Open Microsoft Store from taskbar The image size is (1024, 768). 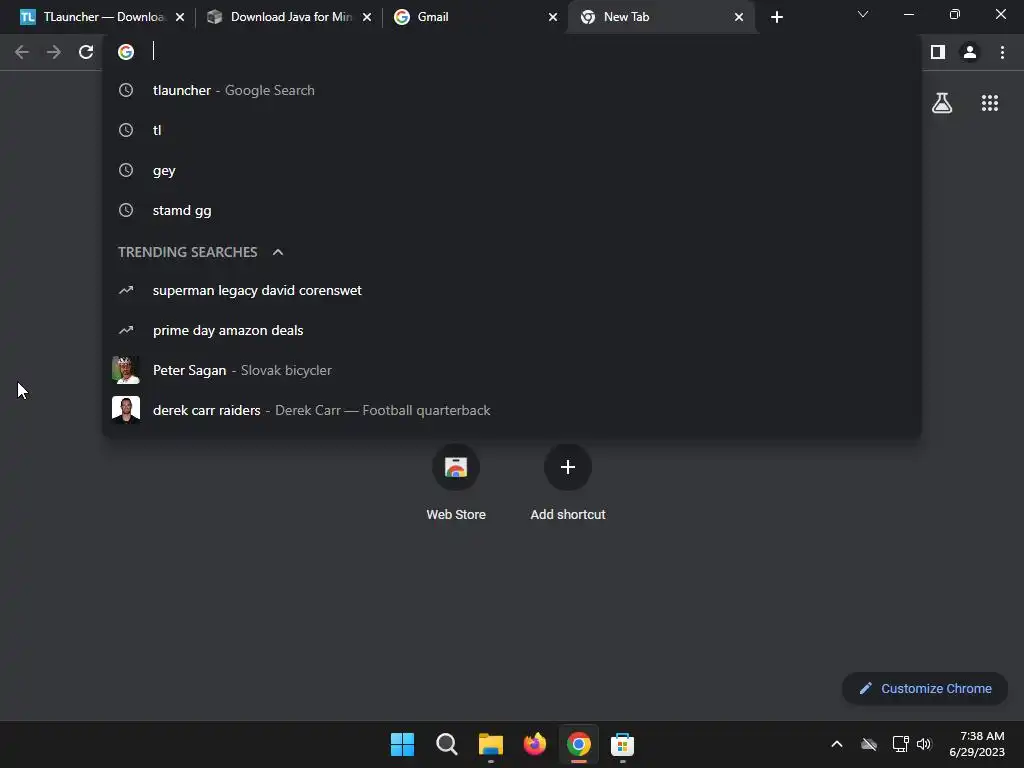coord(622,744)
